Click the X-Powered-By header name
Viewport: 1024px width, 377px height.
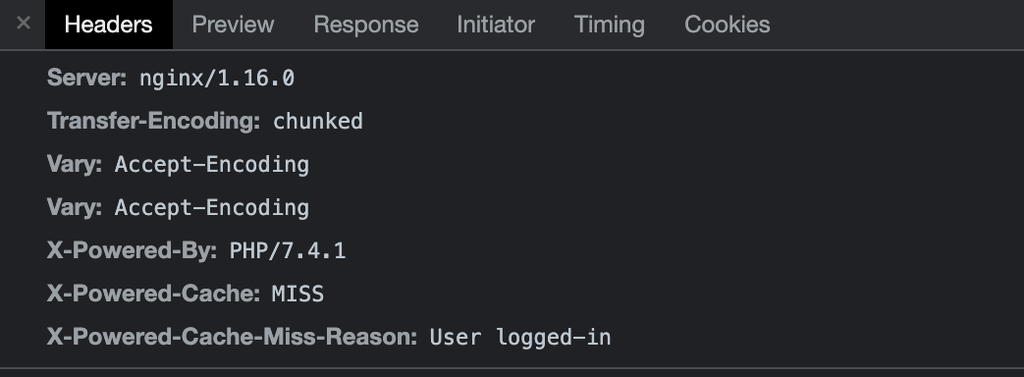click(x=132, y=251)
